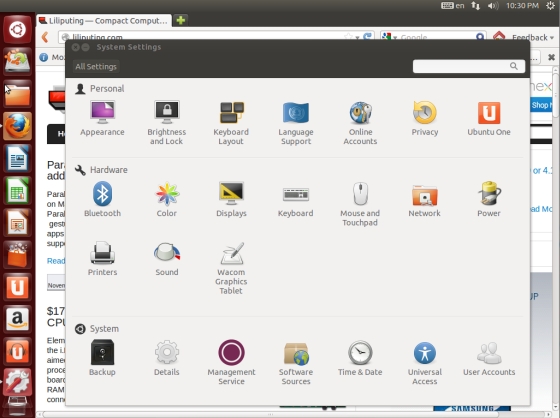This screenshot has height=418, width=560.
Task: Open Backup settings
Action: tap(102, 358)
